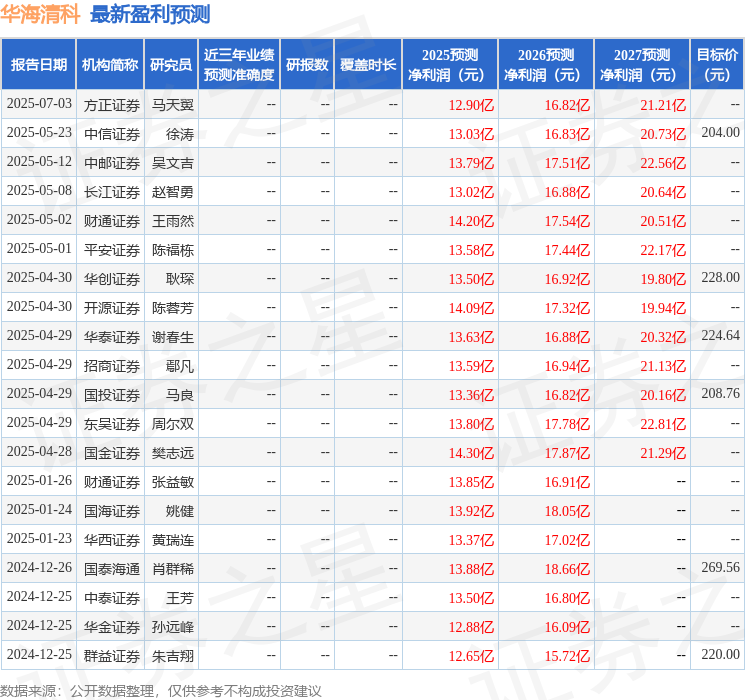
Task: Click the 研究员 column header
Action: [171, 65]
